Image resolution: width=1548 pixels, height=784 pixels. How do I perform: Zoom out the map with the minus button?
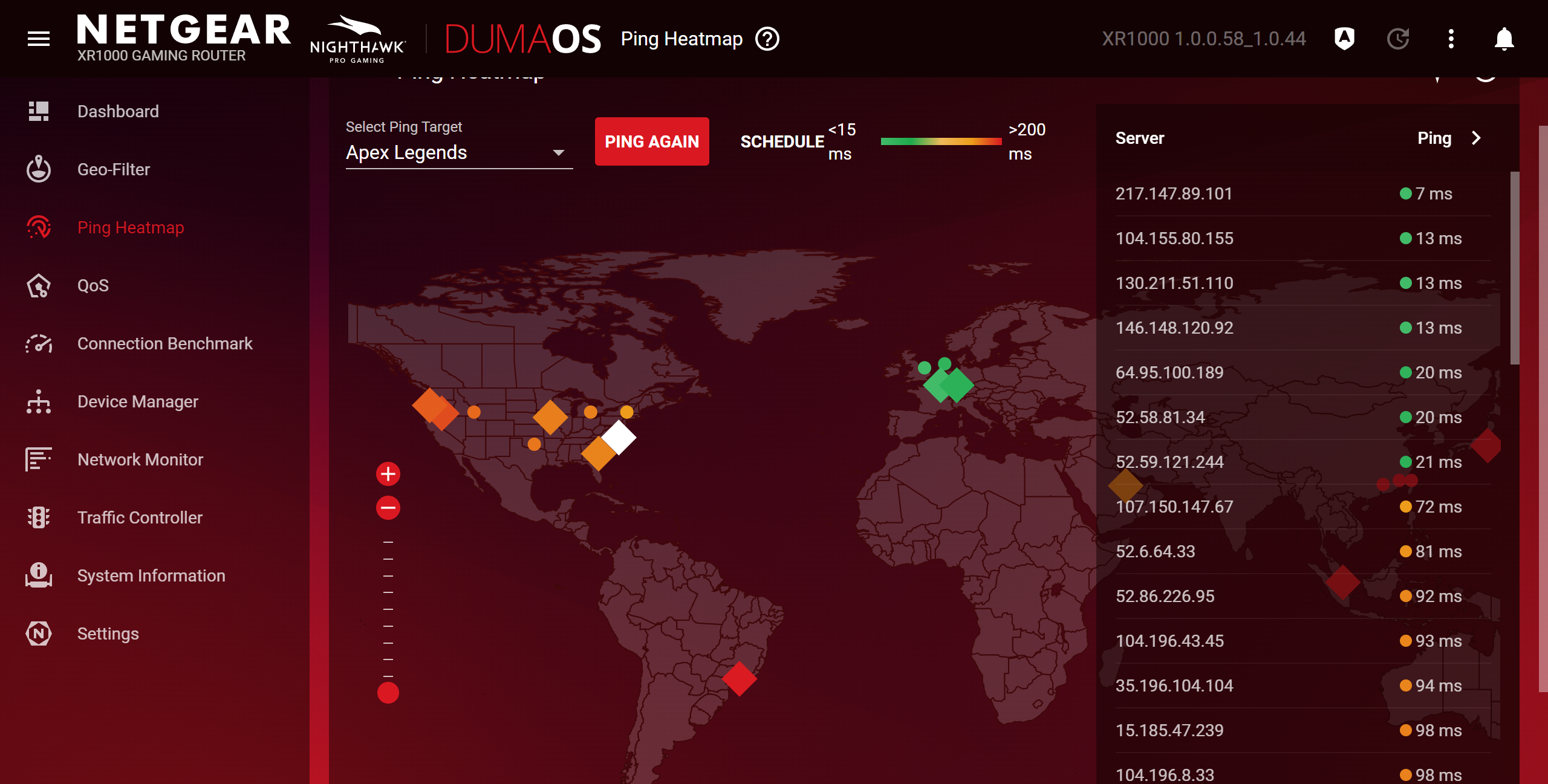coord(388,508)
